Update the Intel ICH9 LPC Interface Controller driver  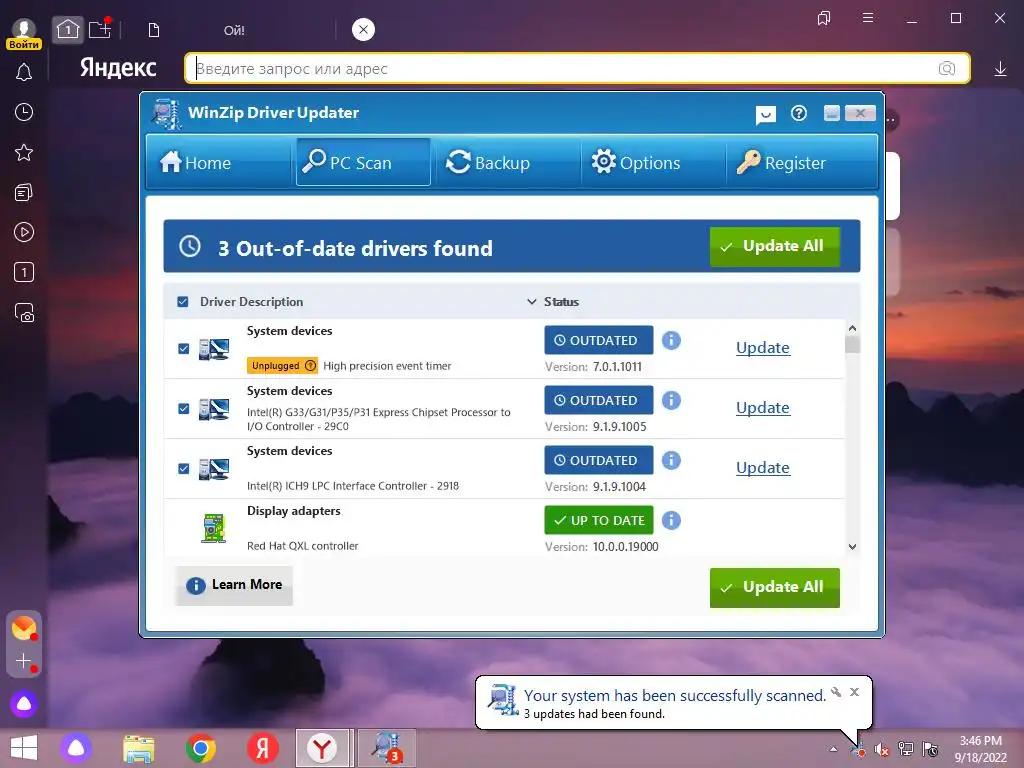763,468
